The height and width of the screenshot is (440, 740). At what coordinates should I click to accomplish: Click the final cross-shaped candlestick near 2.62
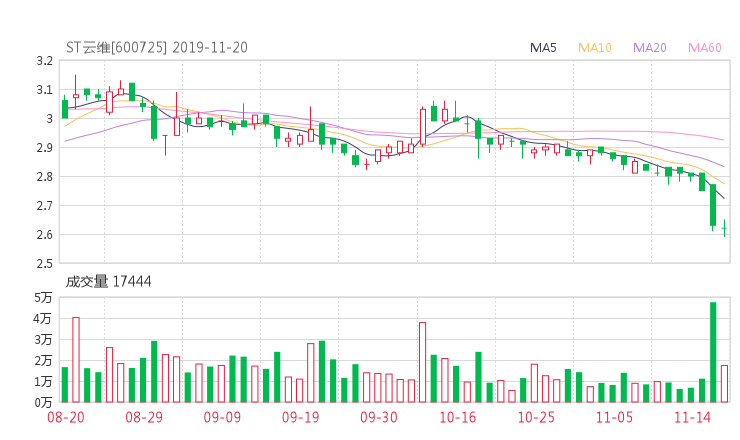point(724,228)
